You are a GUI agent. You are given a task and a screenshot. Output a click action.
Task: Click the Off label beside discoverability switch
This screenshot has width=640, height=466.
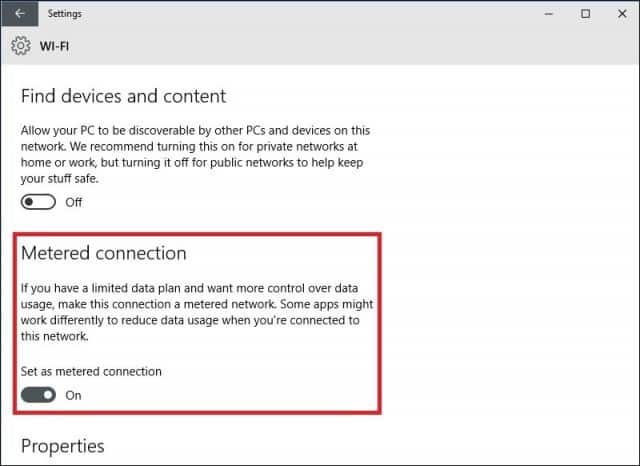(73, 202)
